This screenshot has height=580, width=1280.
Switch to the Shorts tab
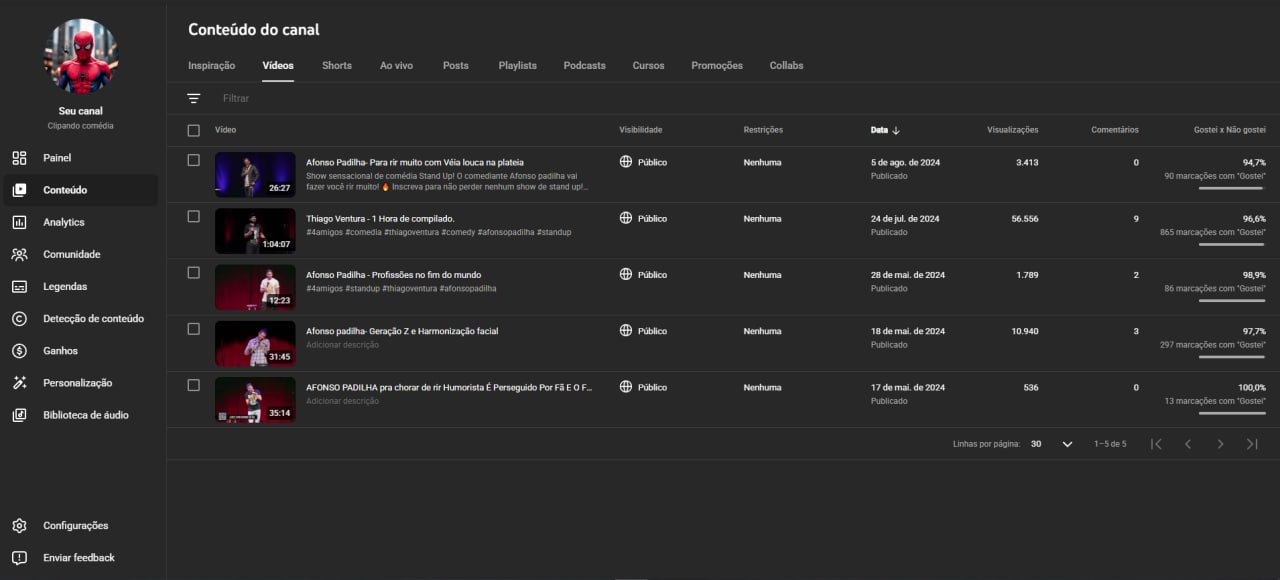(x=337, y=66)
